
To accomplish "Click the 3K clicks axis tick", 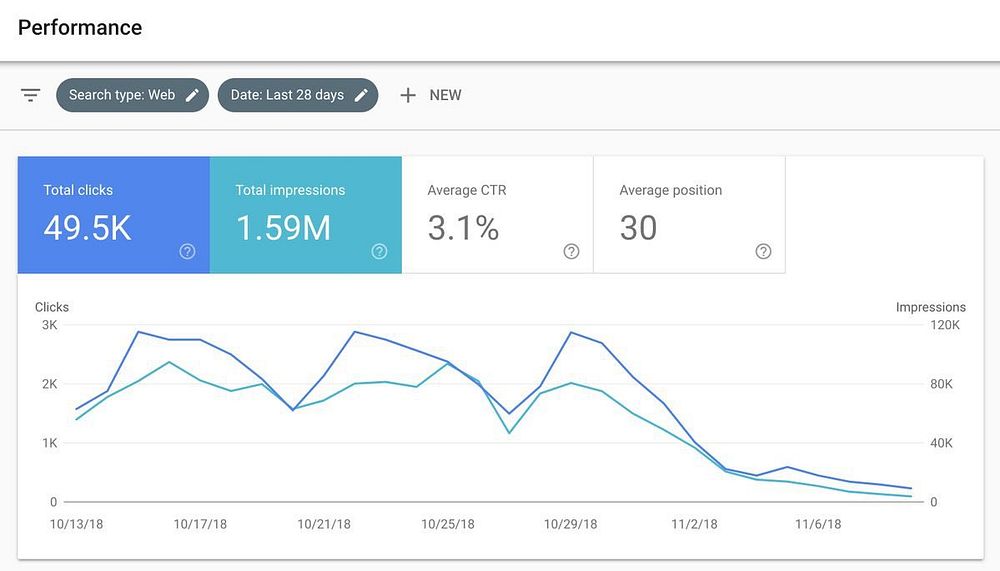I will (x=50, y=325).
